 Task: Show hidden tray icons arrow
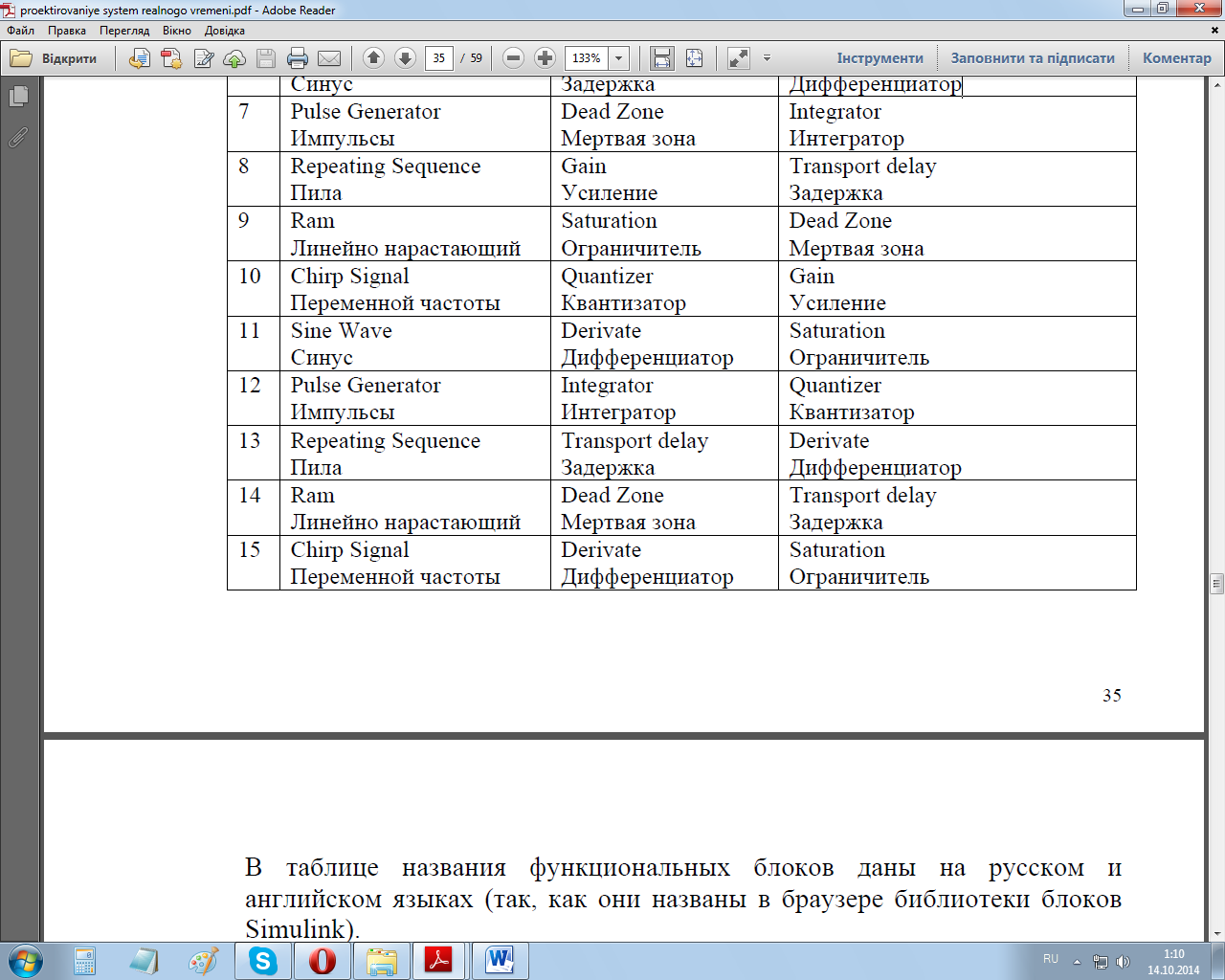[1077, 962]
